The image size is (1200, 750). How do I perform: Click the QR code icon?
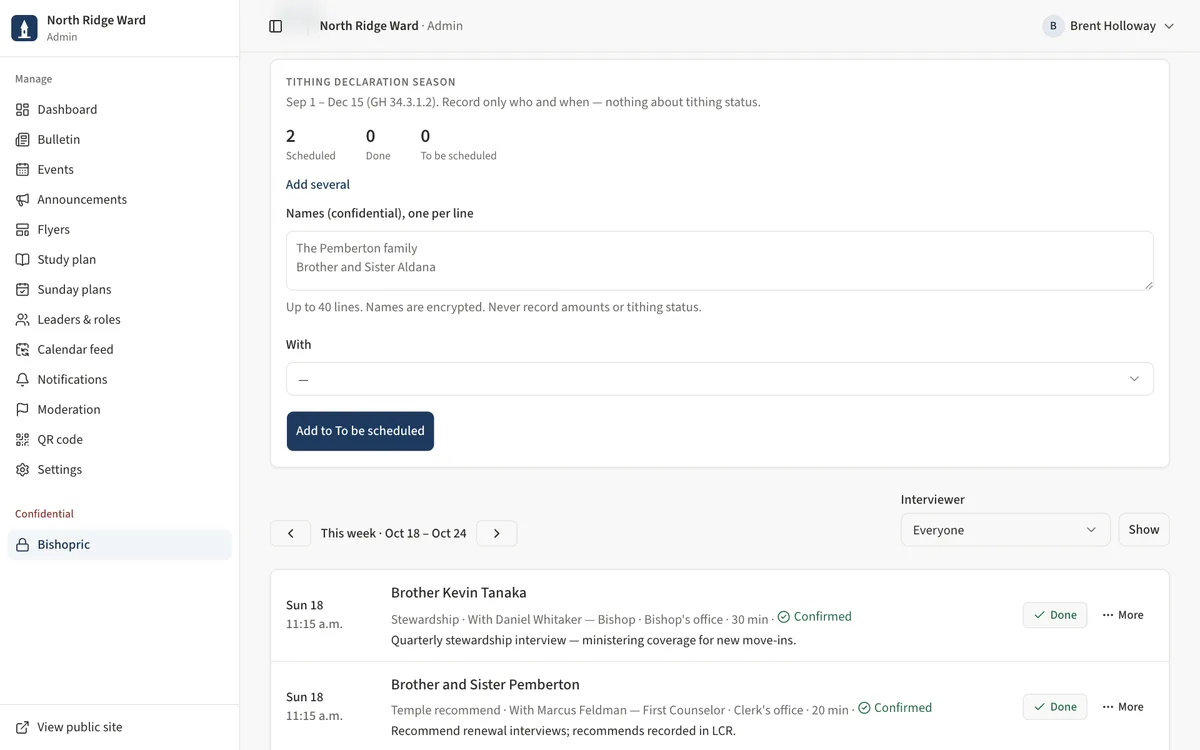[x=22, y=440]
